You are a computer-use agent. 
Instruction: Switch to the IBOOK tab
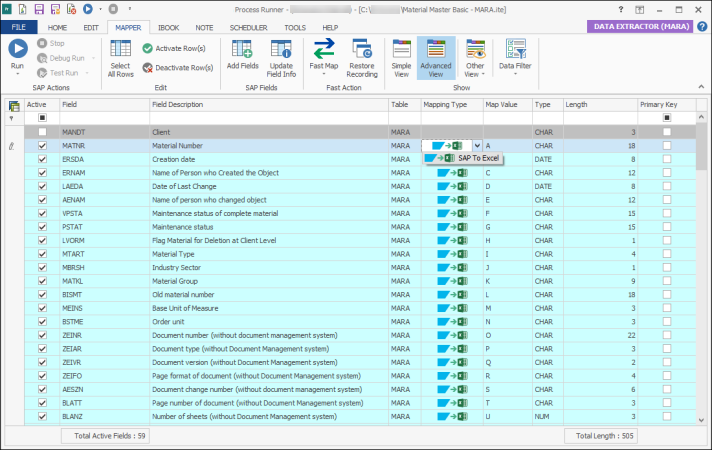click(168, 28)
